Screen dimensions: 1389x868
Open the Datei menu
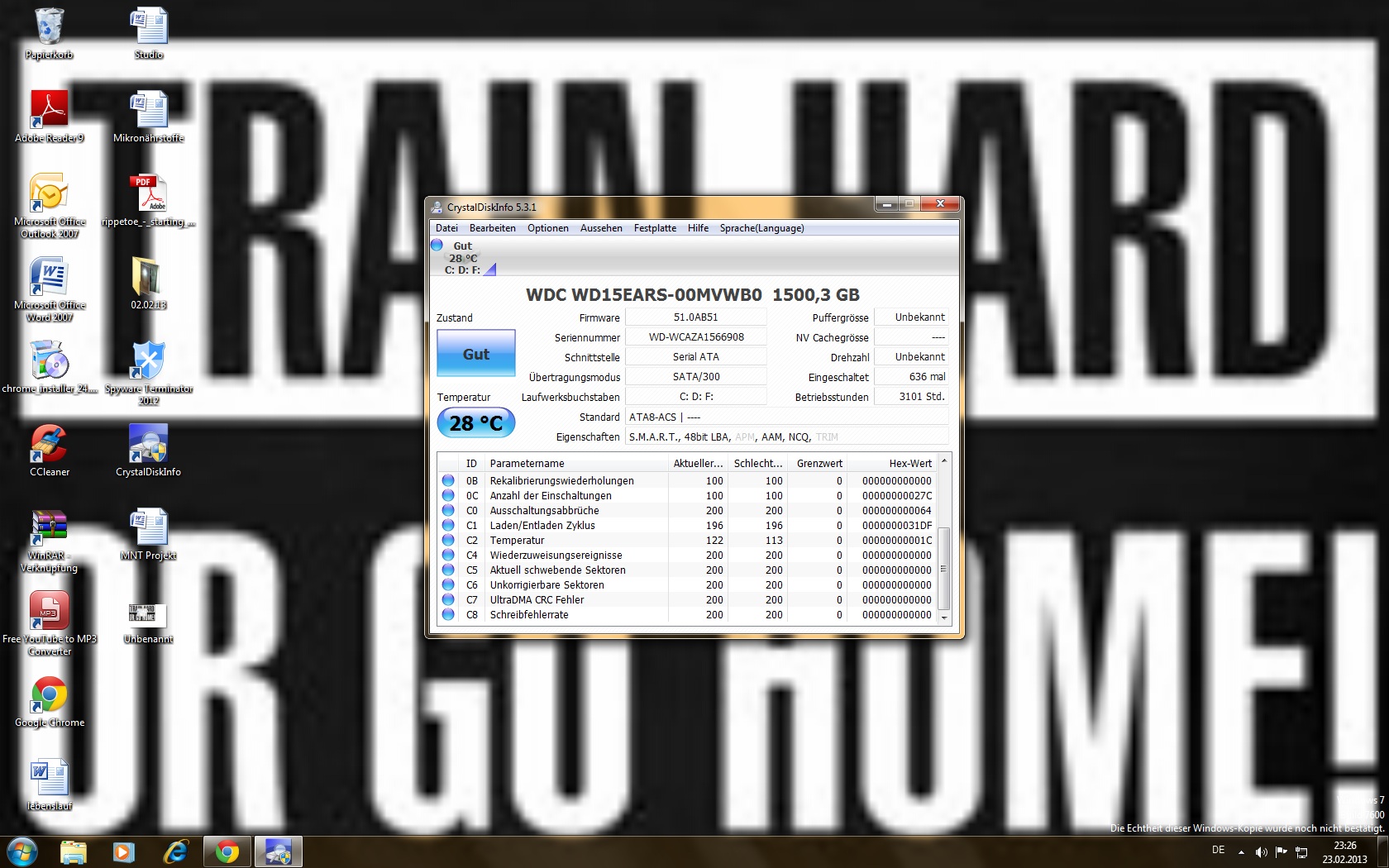[x=446, y=228]
